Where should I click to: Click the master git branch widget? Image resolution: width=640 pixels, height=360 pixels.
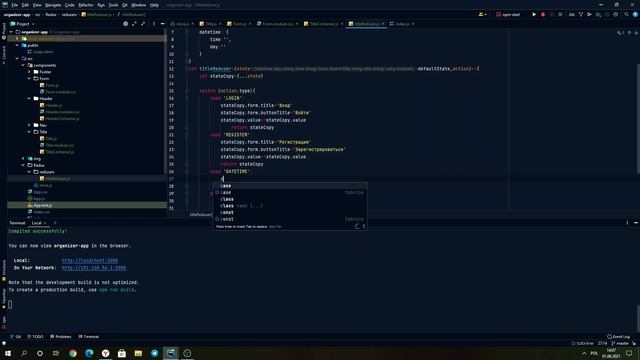[620, 343]
